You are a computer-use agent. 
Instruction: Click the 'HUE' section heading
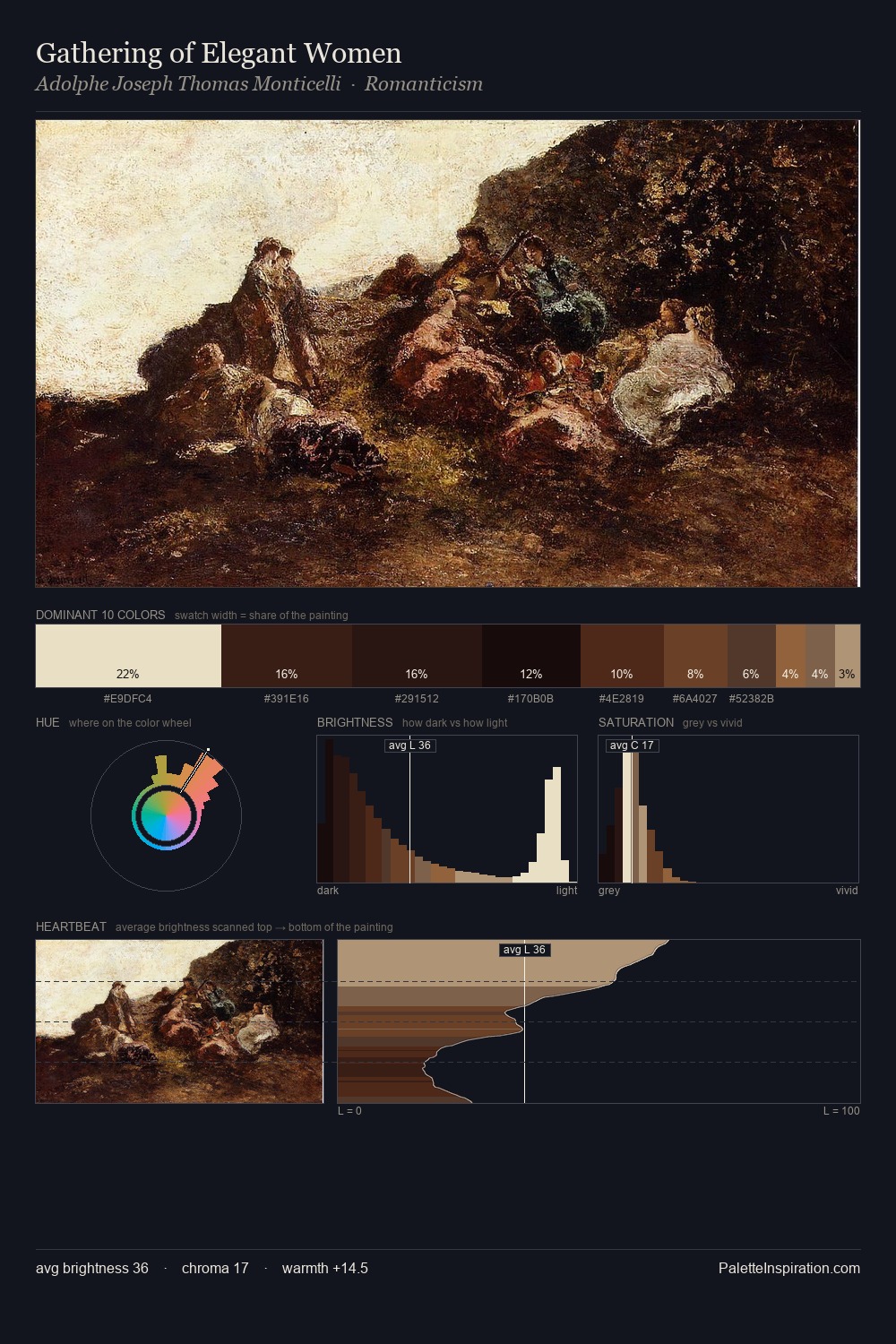pyautogui.click(x=47, y=722)
